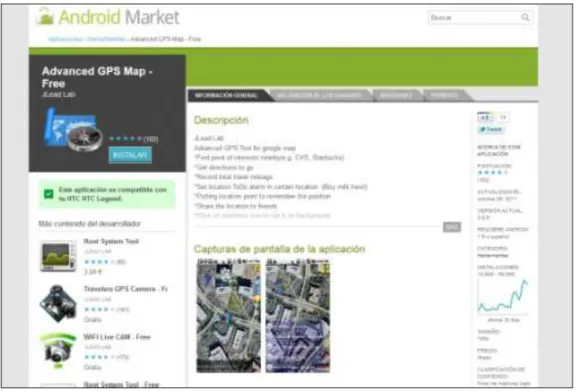
Task: Open the WiFi Live CAM - Free title link
Action: point(117,337)
